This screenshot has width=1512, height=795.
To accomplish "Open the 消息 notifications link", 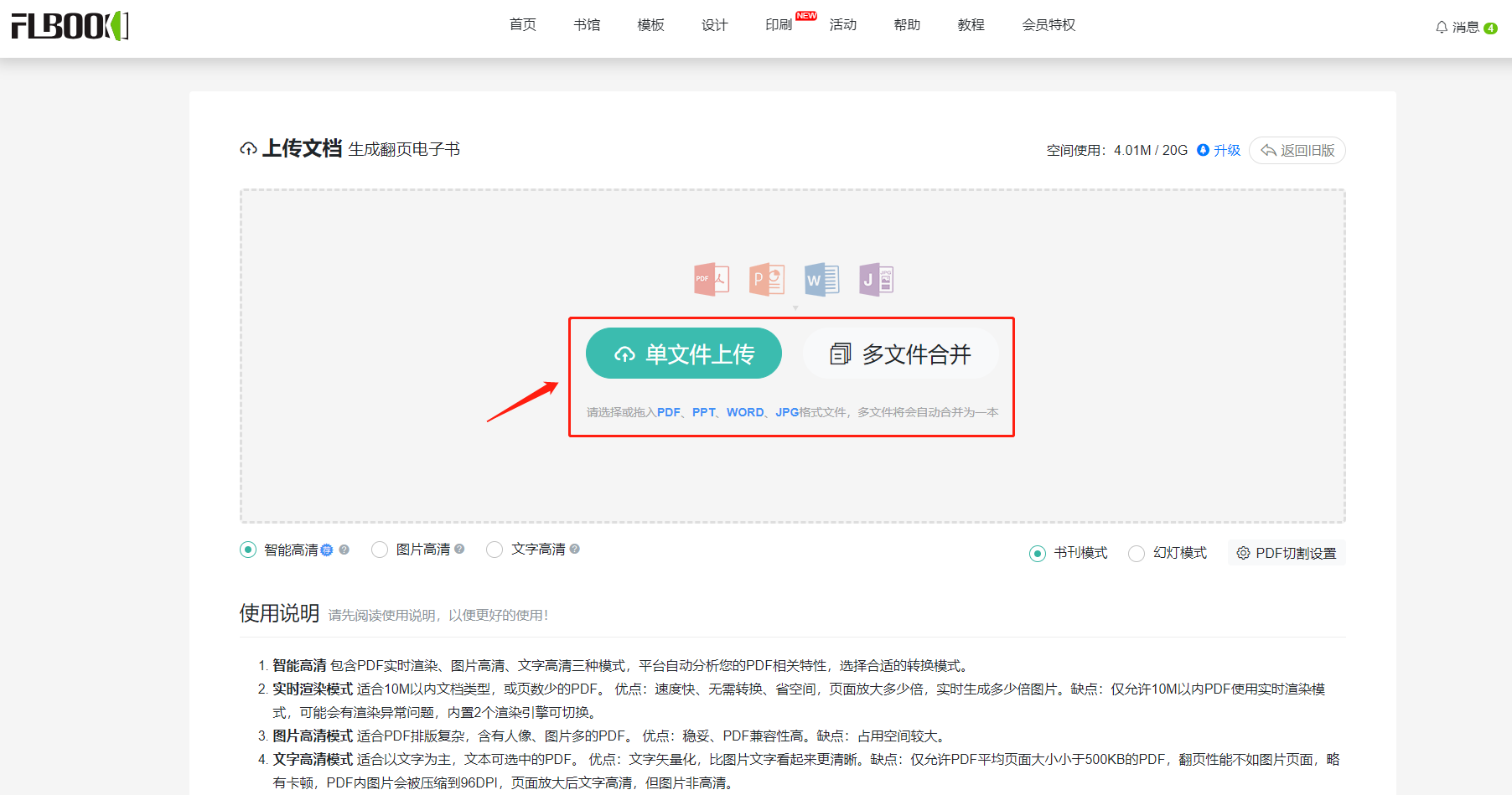I will (x=1466, y=28).
